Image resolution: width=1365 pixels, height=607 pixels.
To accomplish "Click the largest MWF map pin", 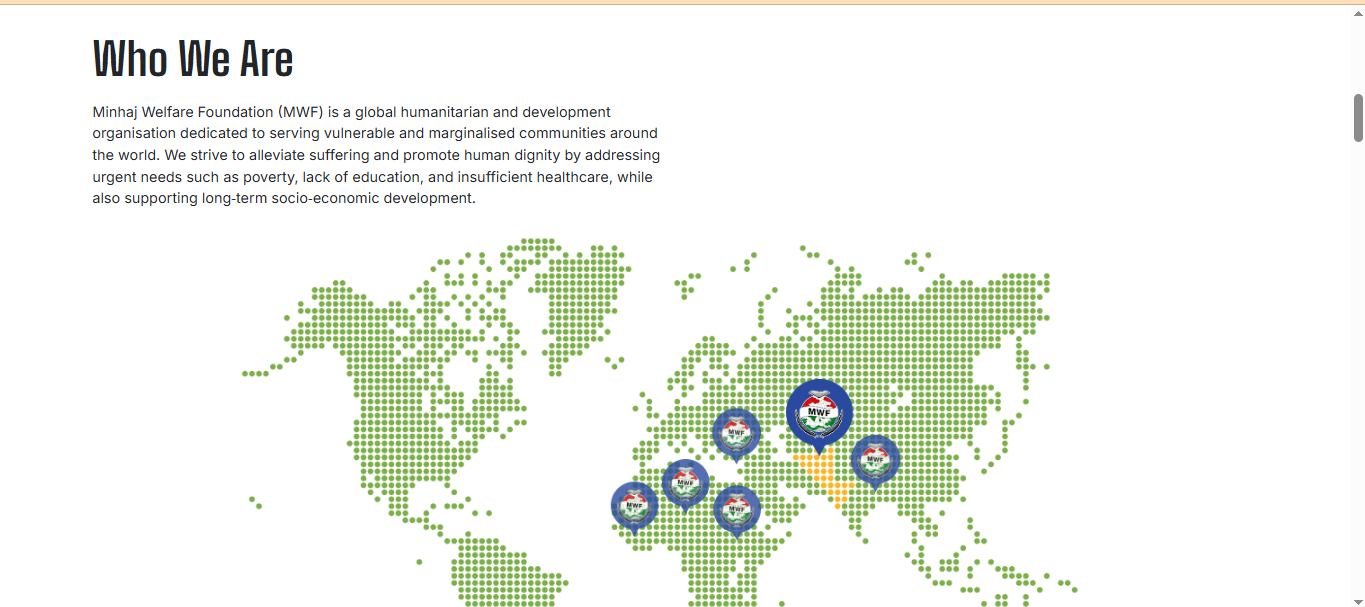I will point(819,412).
